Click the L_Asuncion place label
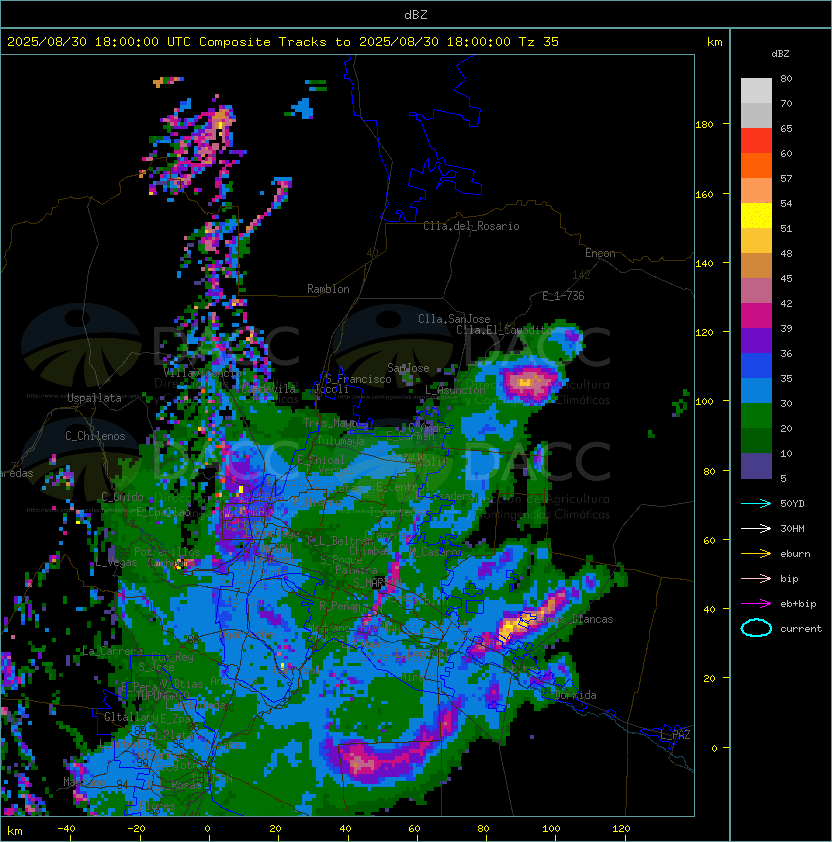Viewport: 832px width, 842px height. pyautogui.click(x=455, y=390)
